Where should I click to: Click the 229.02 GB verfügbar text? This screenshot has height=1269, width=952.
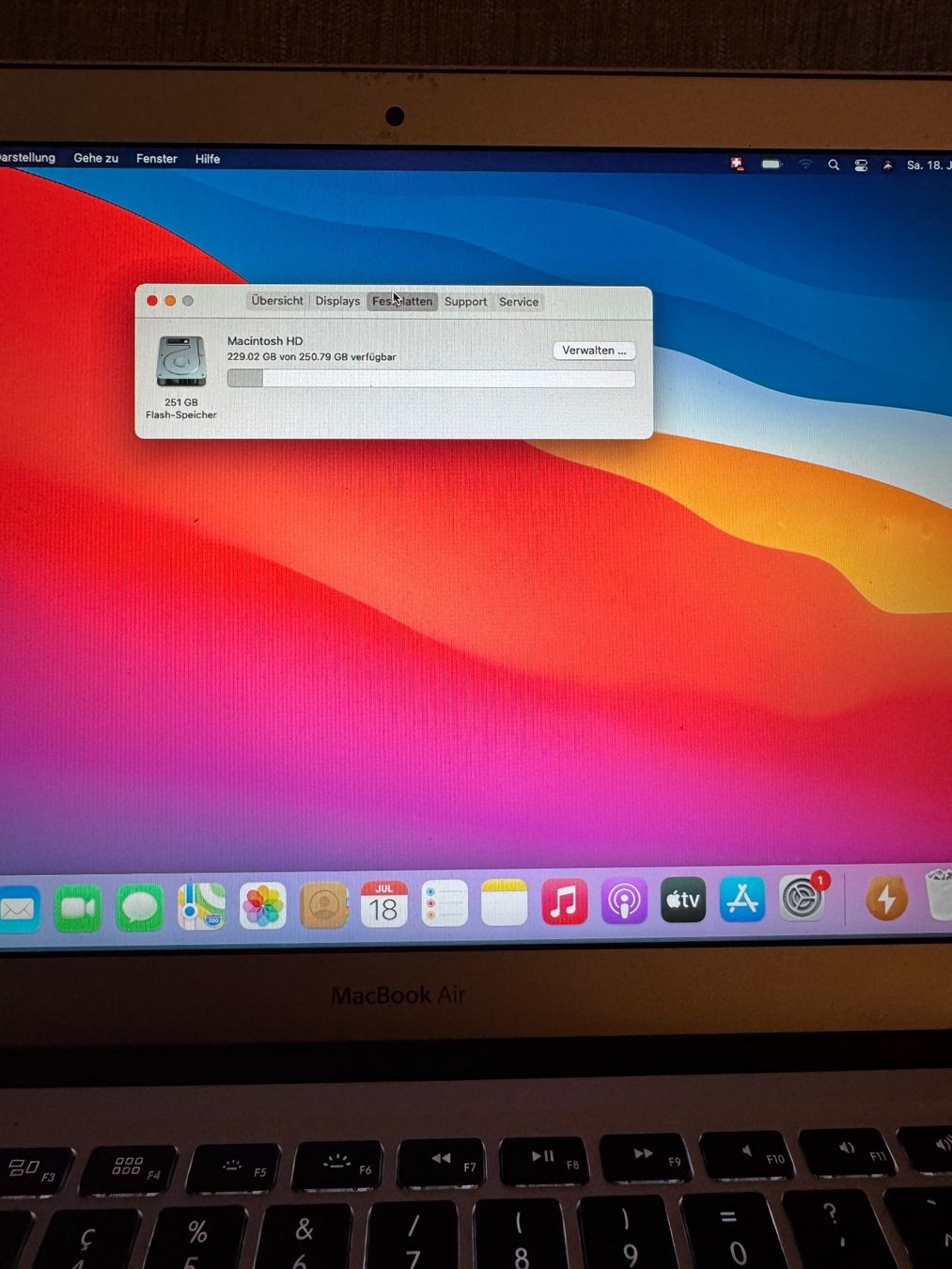click(x=311, y=356)
